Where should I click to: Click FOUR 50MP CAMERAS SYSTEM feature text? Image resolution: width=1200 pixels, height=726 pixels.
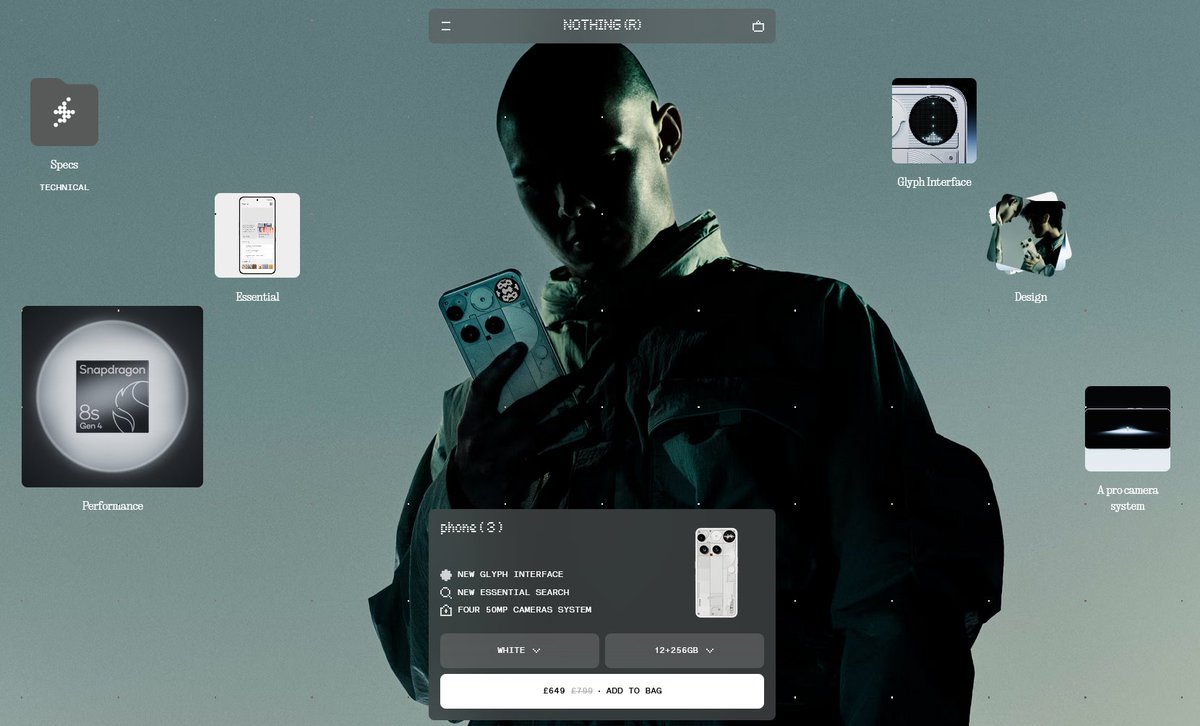(x=524, y=610)
